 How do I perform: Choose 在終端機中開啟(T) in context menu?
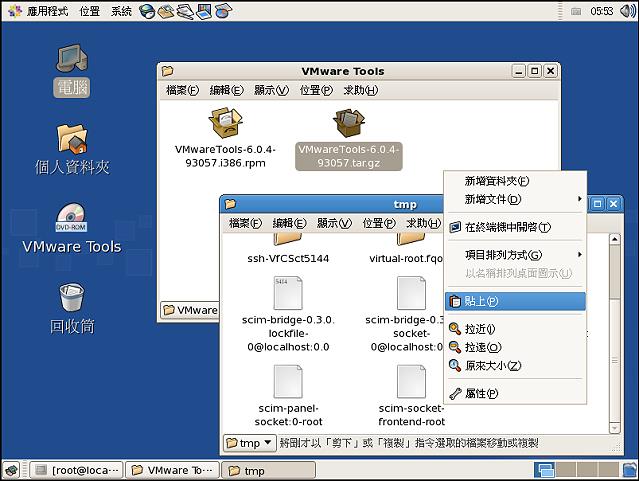pos(515,227)
